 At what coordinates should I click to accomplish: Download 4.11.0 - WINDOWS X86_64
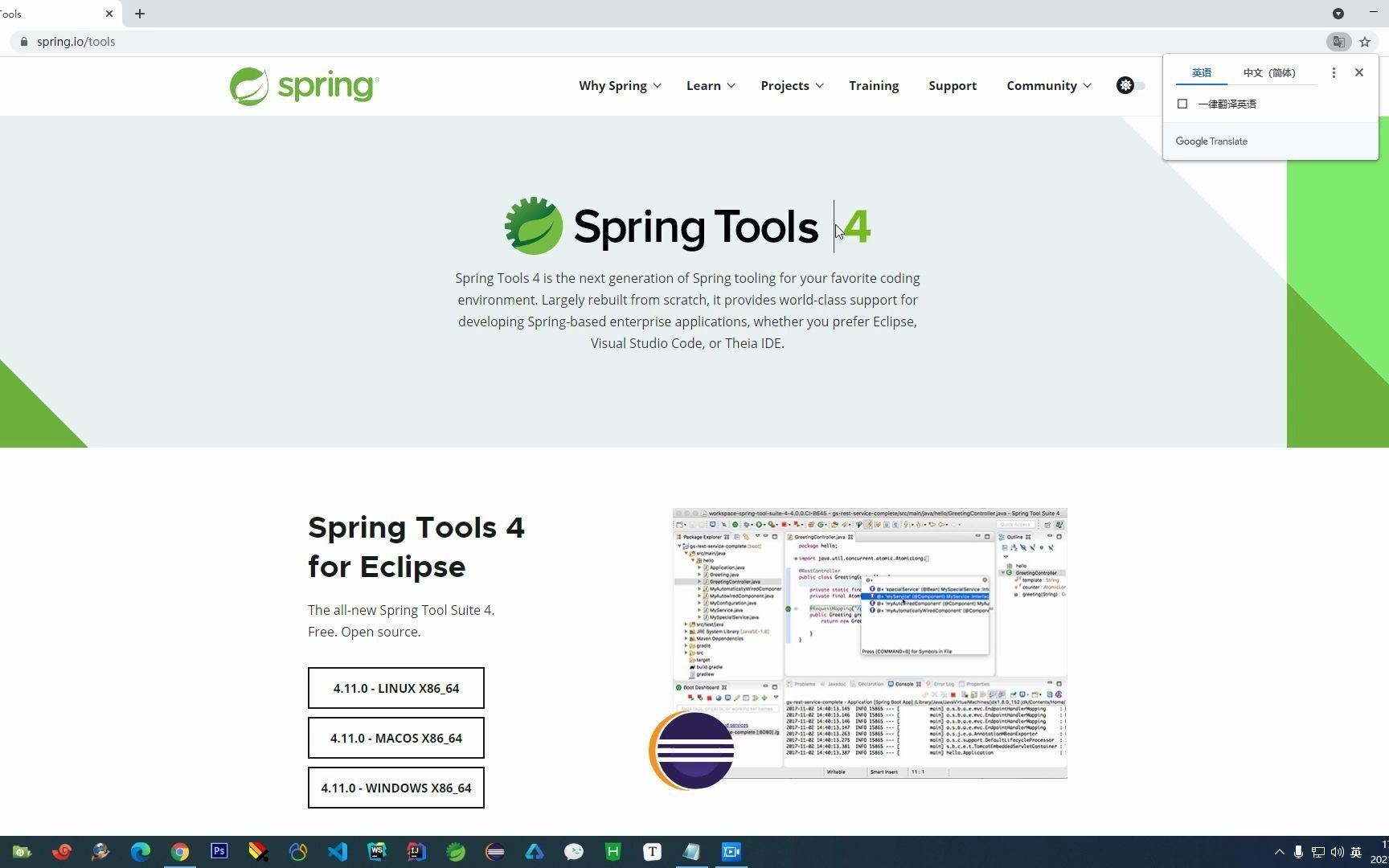click(396, 788)
